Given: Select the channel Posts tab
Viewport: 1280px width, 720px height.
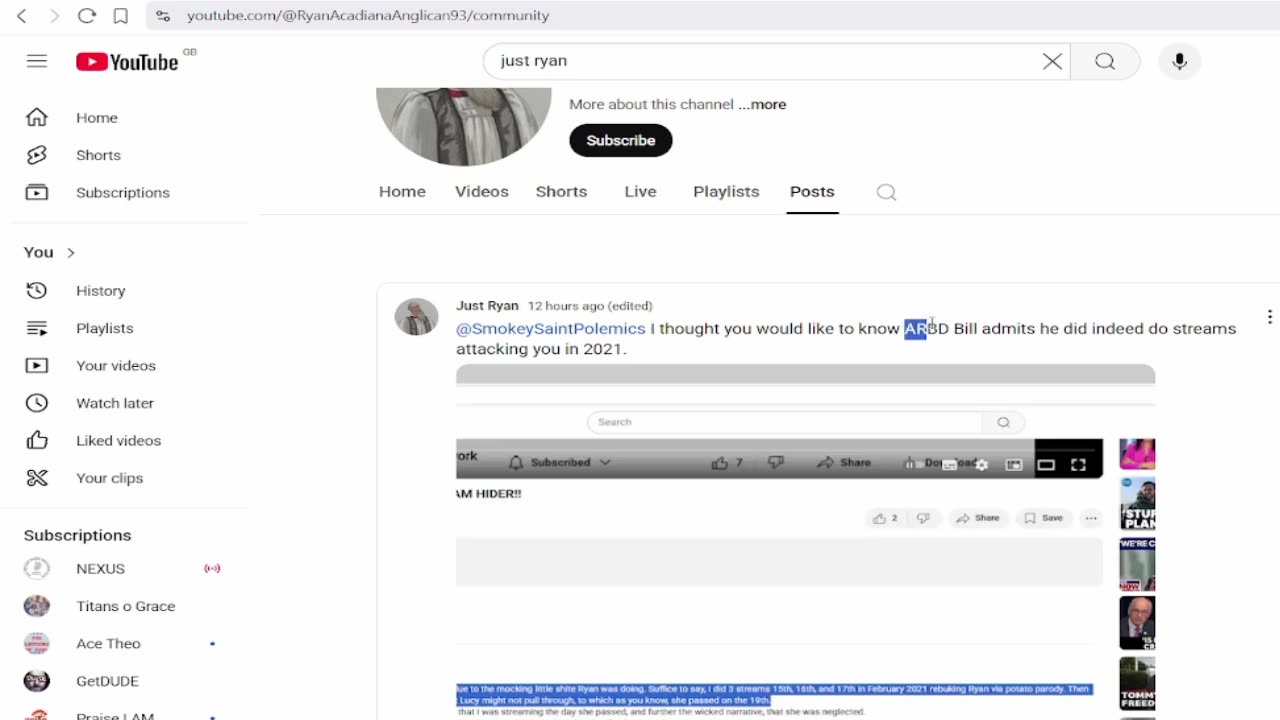Looking at the screenshot, I should coord(812,192).
